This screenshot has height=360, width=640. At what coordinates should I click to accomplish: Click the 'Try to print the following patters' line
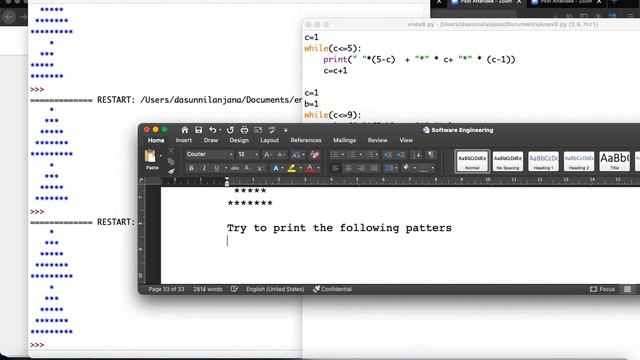point(339,228)
